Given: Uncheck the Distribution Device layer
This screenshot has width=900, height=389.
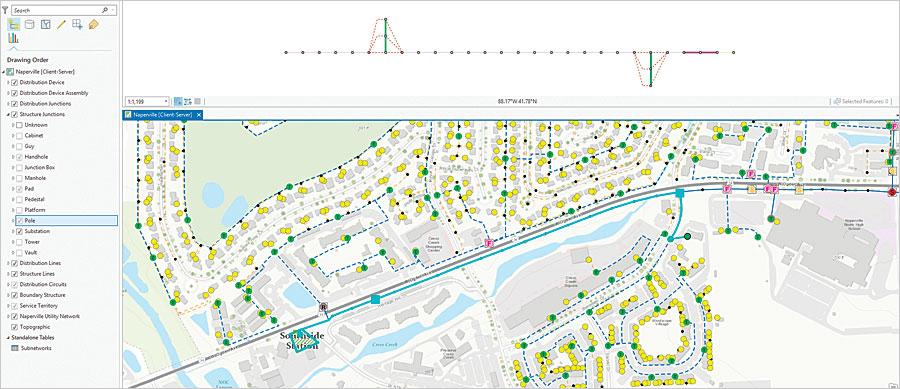Looking at the screenshot, I should click(x=14, y=82).
